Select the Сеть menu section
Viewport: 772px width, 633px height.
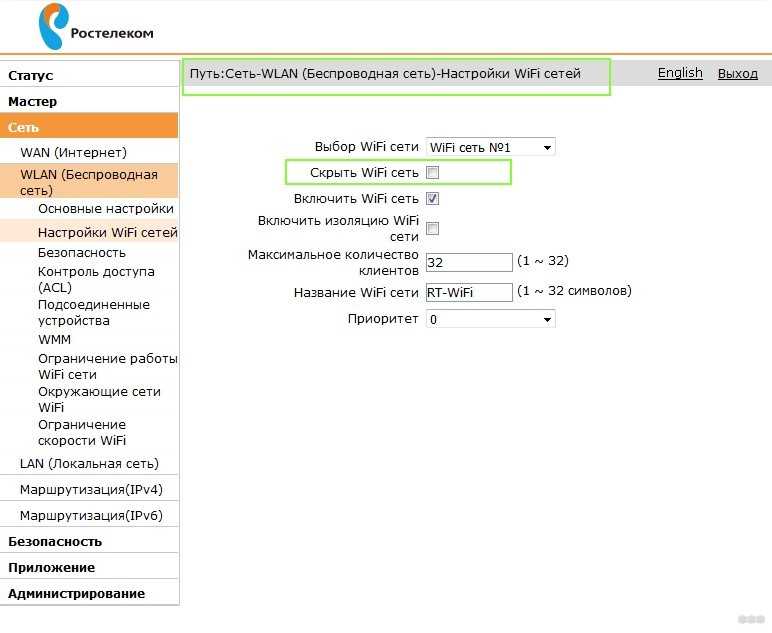[89, 127]
